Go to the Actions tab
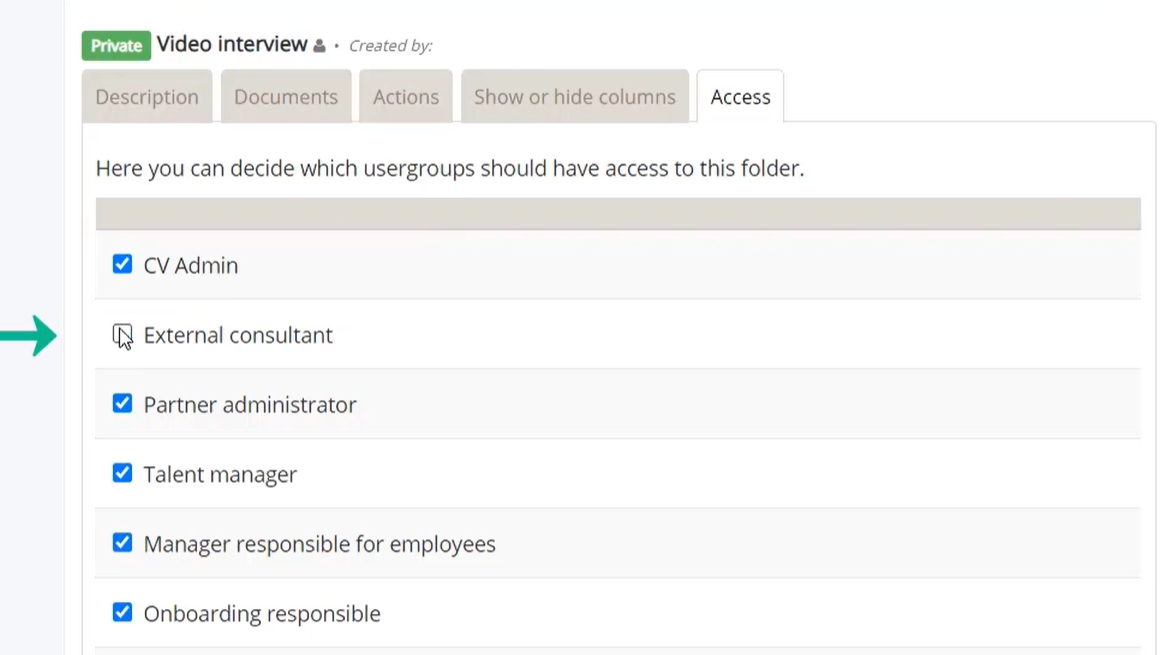Image resolution: width=1160 pixels, height=655 pixels. pos(405,96)
